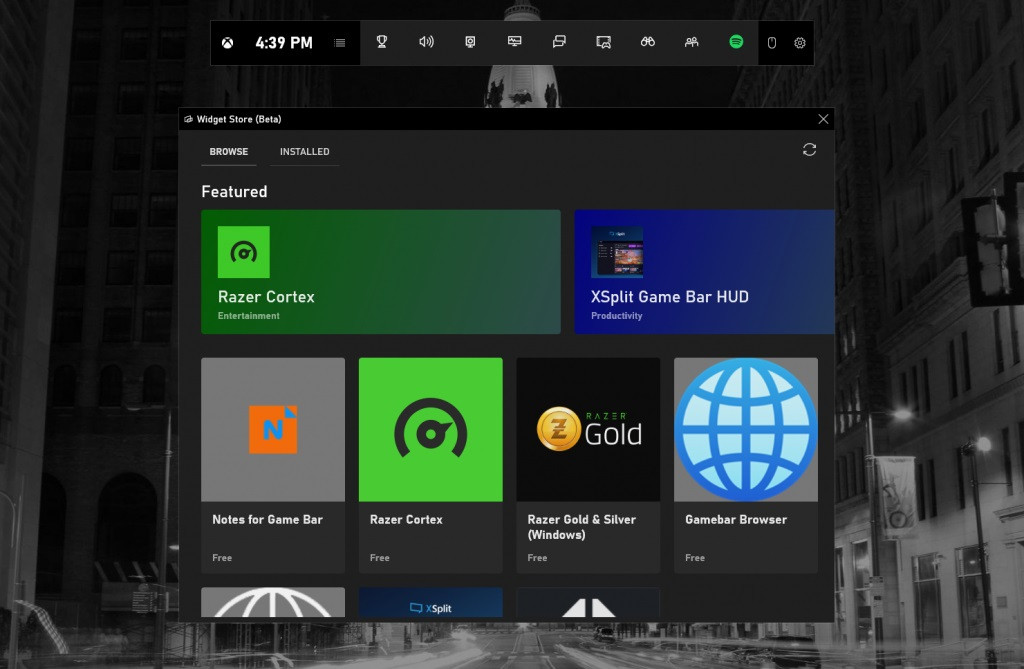Toggle mouse click-through icon
Image resolution: width=1024 pixels, height=669 pixels.
[x=771, y=43]
